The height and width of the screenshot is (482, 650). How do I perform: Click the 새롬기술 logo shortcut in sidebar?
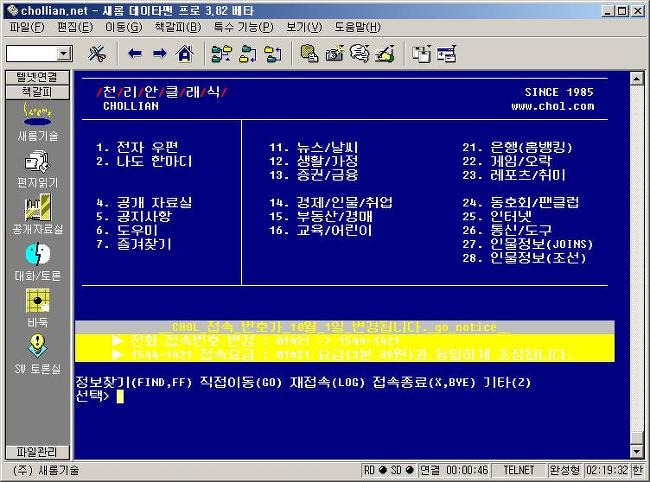coord(37,120)
